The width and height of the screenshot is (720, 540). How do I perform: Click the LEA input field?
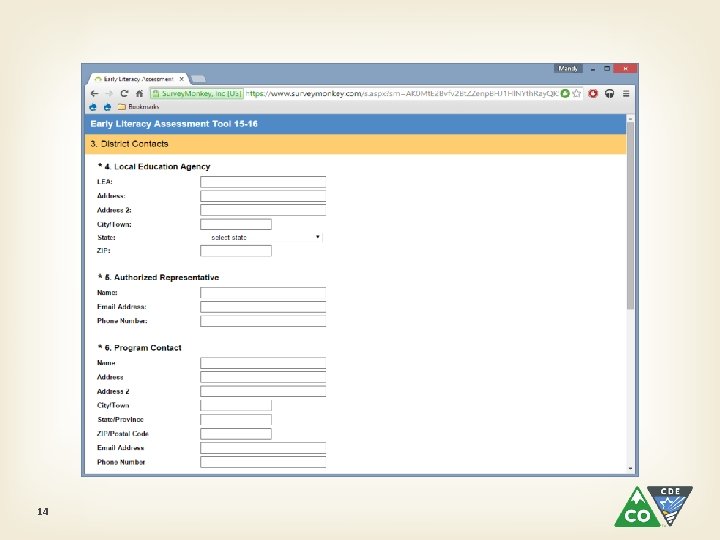click(263, 182)
